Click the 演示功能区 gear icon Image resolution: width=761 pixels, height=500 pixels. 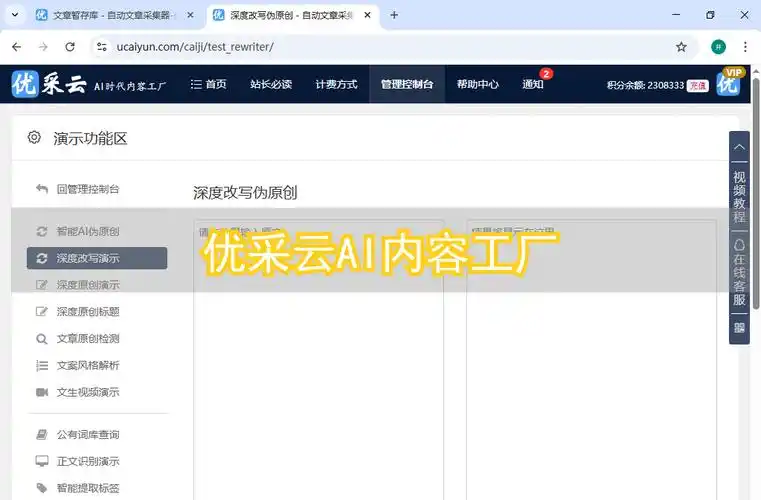(x=34, y=137)
